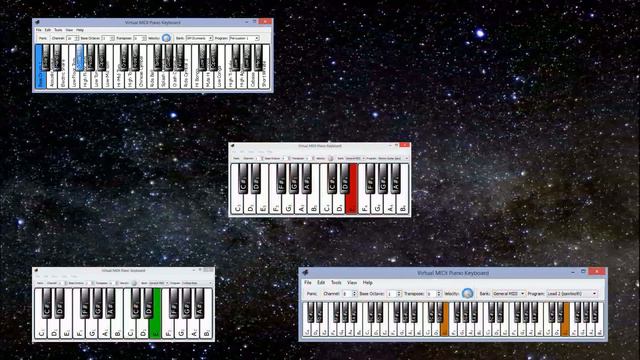
Task: Play the C#3 black key in middle window
Action: click(243, 179)
